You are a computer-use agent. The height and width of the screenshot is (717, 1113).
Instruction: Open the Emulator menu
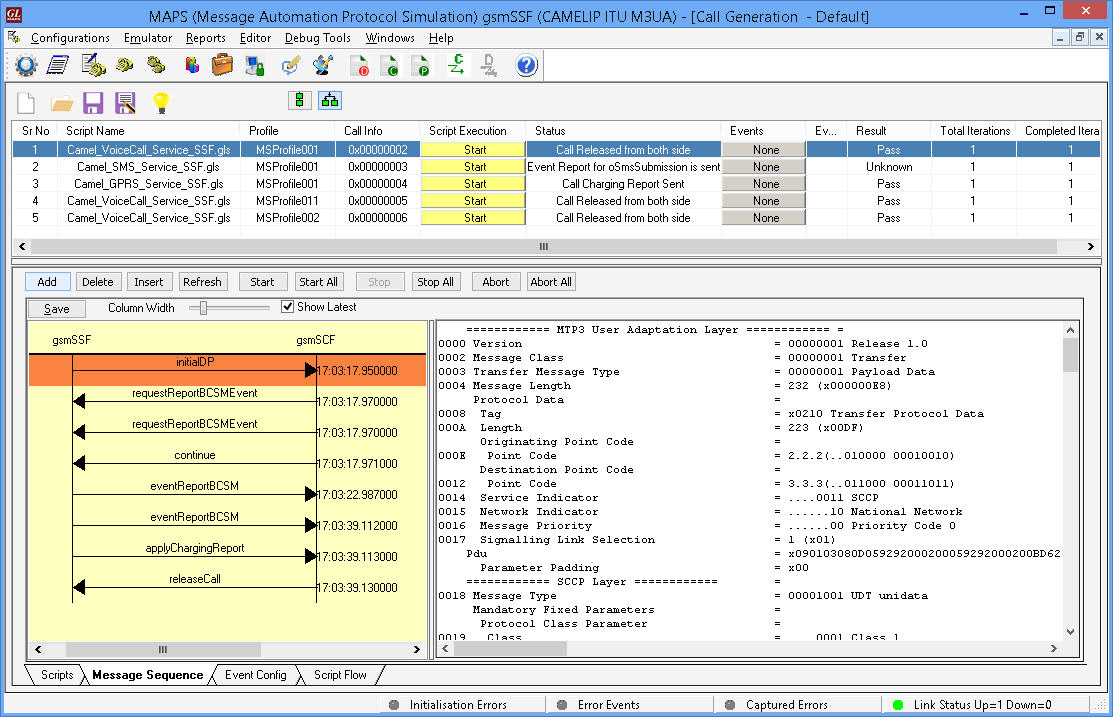pyautogui.click(x=148, y=38)
